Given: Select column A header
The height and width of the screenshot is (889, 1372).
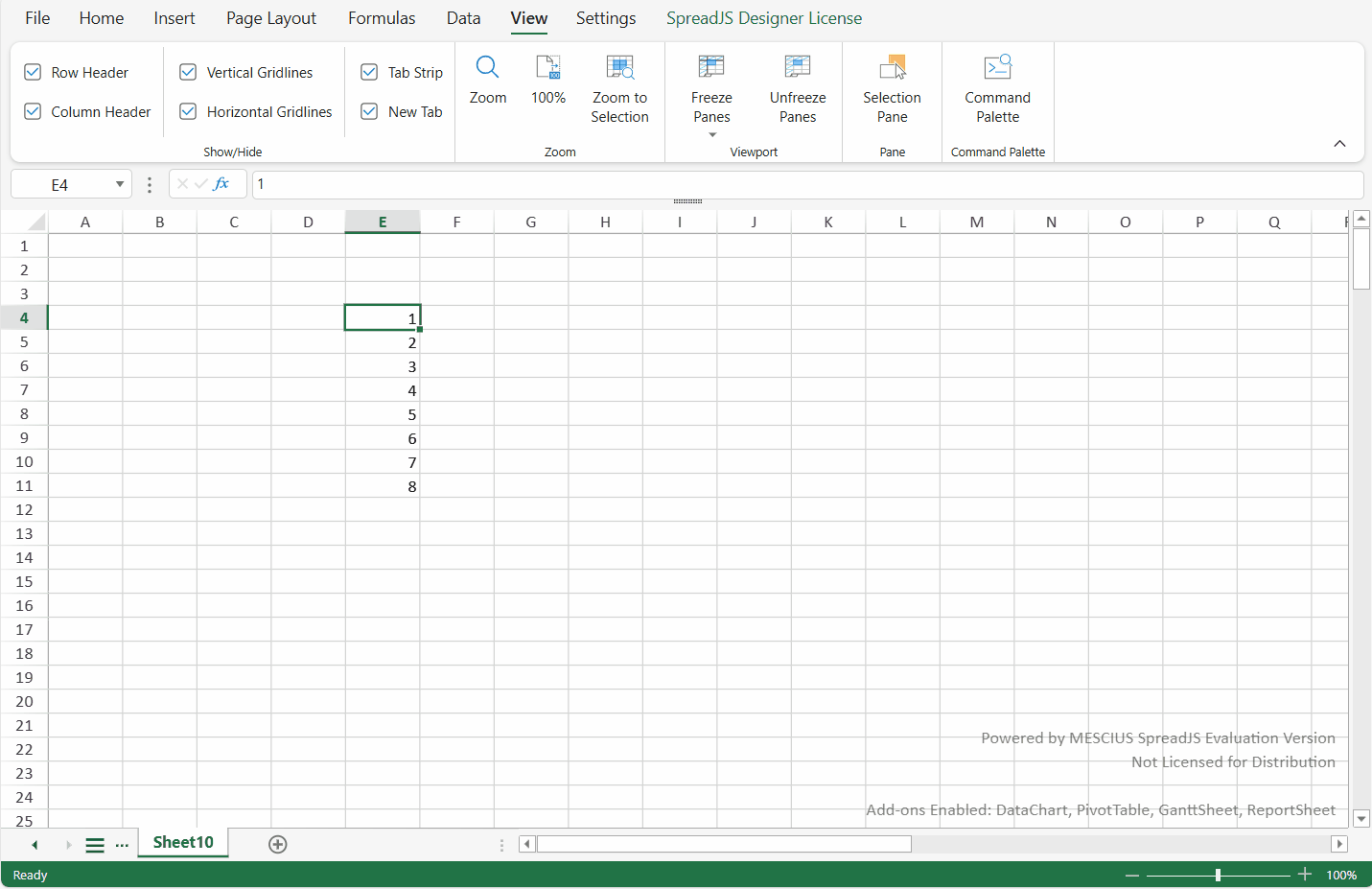Looking at the screenshot, I should point(85,222).
